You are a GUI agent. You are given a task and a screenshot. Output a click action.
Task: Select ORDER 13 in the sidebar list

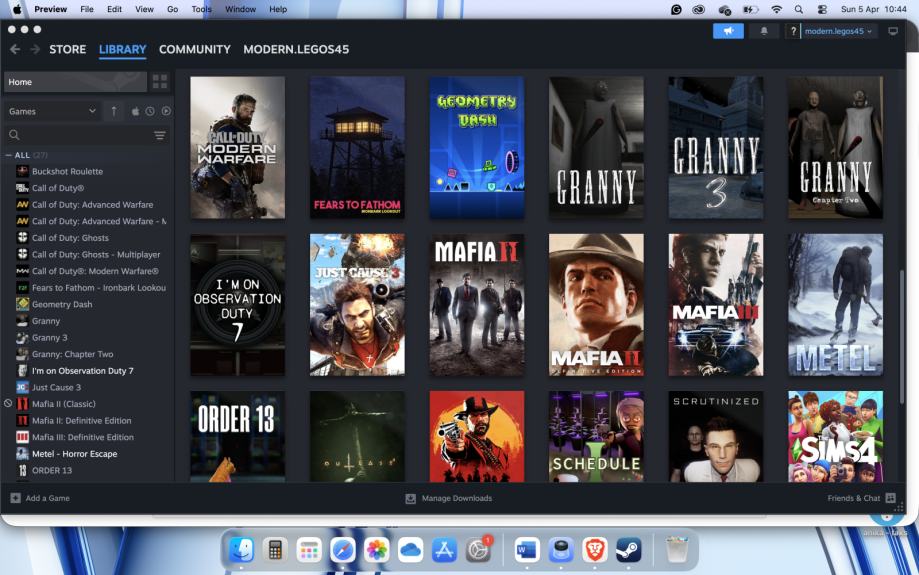pyautogui.click(x=52, y=470)
